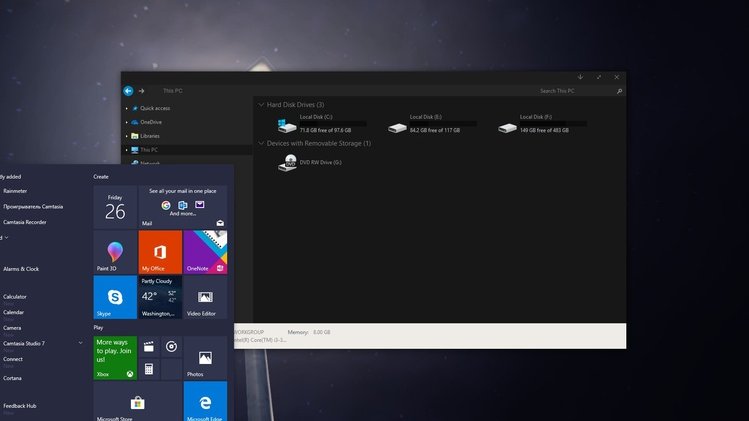Viewport: 749px width, 421px height.
Task: Click the '149 GB free of 483 GB' text
Action: [544, 130]
